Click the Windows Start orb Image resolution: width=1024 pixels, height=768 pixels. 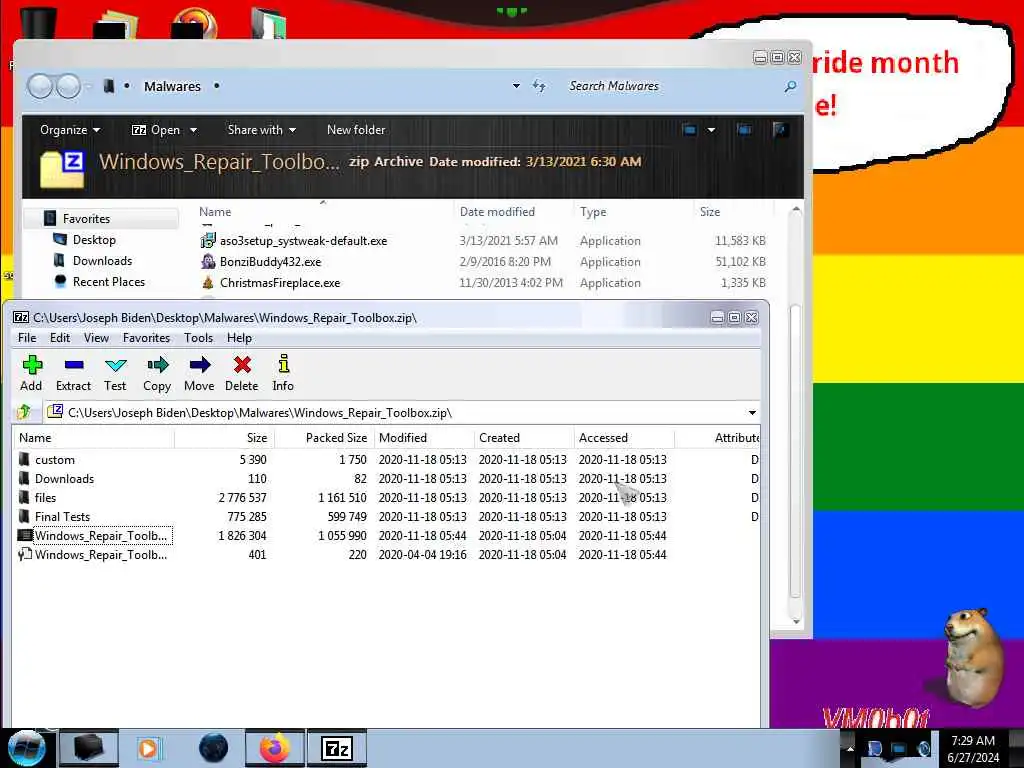click(26, 748)
